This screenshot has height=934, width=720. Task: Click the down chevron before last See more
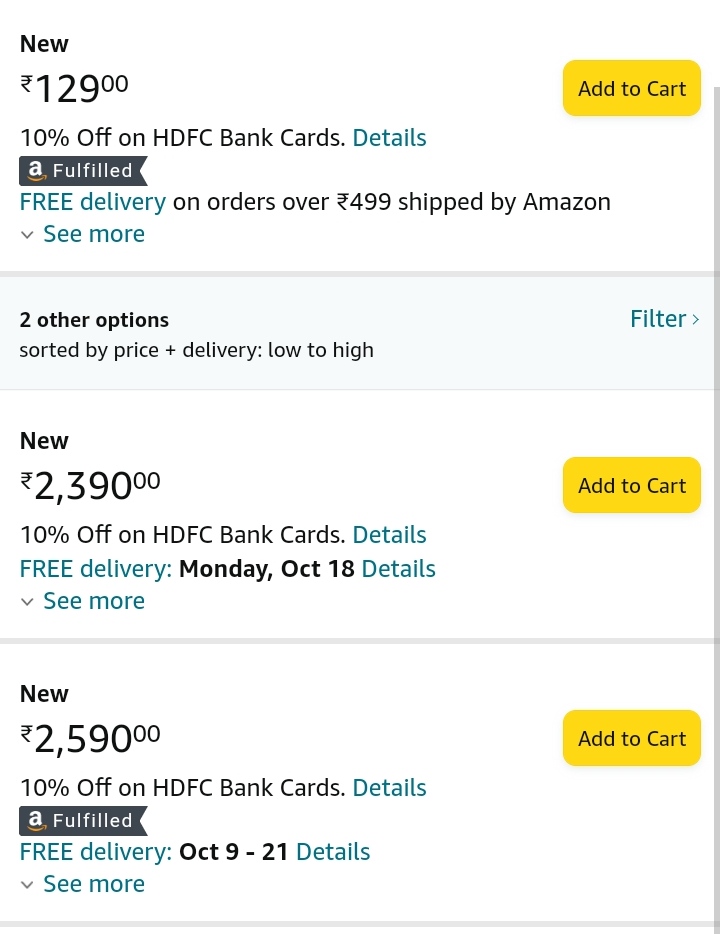pos(27,885)
